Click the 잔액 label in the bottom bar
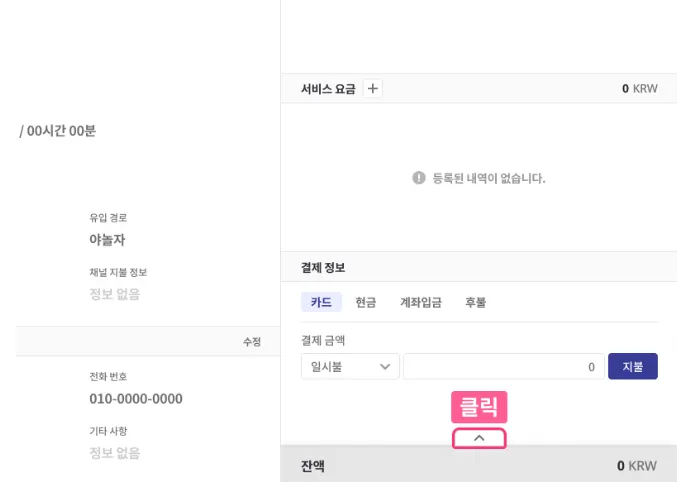This screenshot has height=482, width=677. pos(313,466)
